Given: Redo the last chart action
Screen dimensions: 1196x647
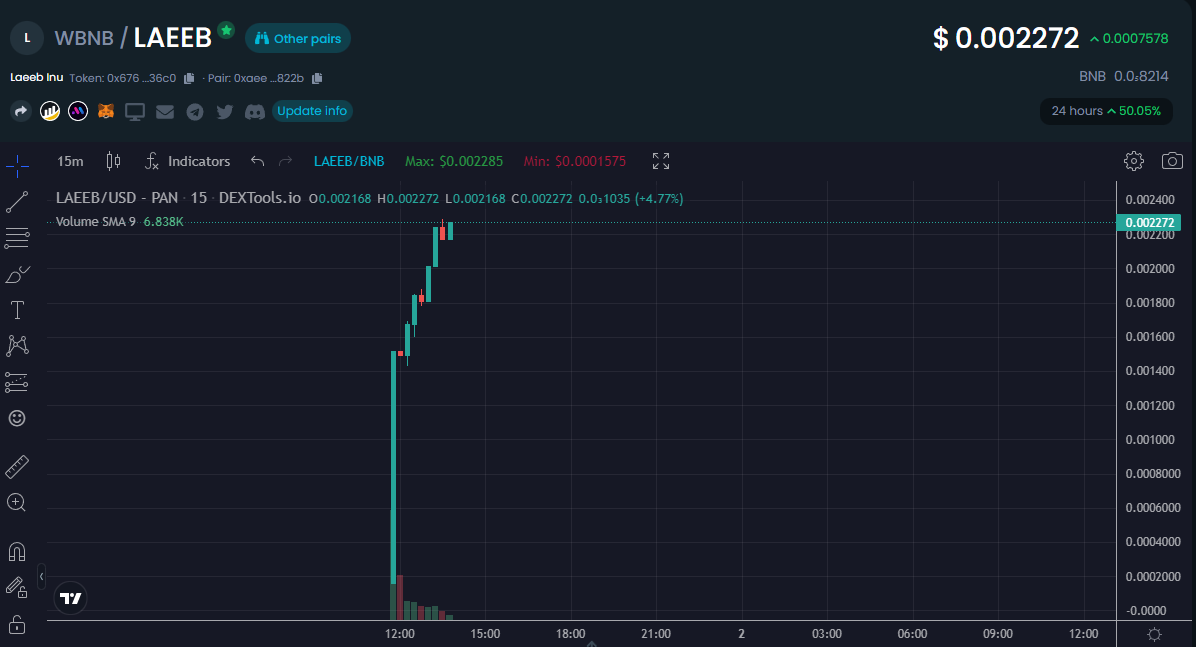Looking at the screenshot, I should (x=285, y=161).
